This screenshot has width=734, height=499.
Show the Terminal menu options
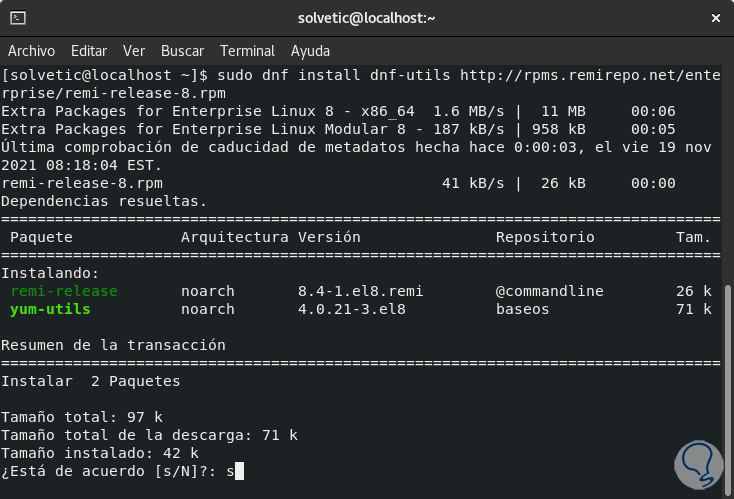247,50
